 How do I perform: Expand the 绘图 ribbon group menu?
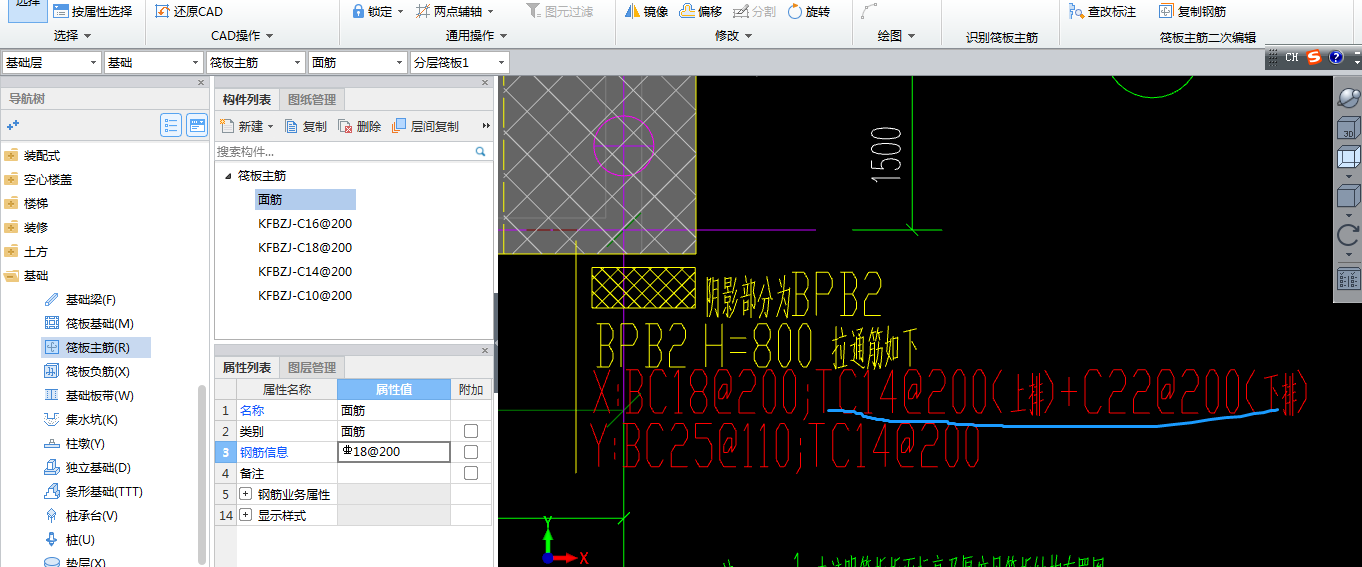click(896, 36)
